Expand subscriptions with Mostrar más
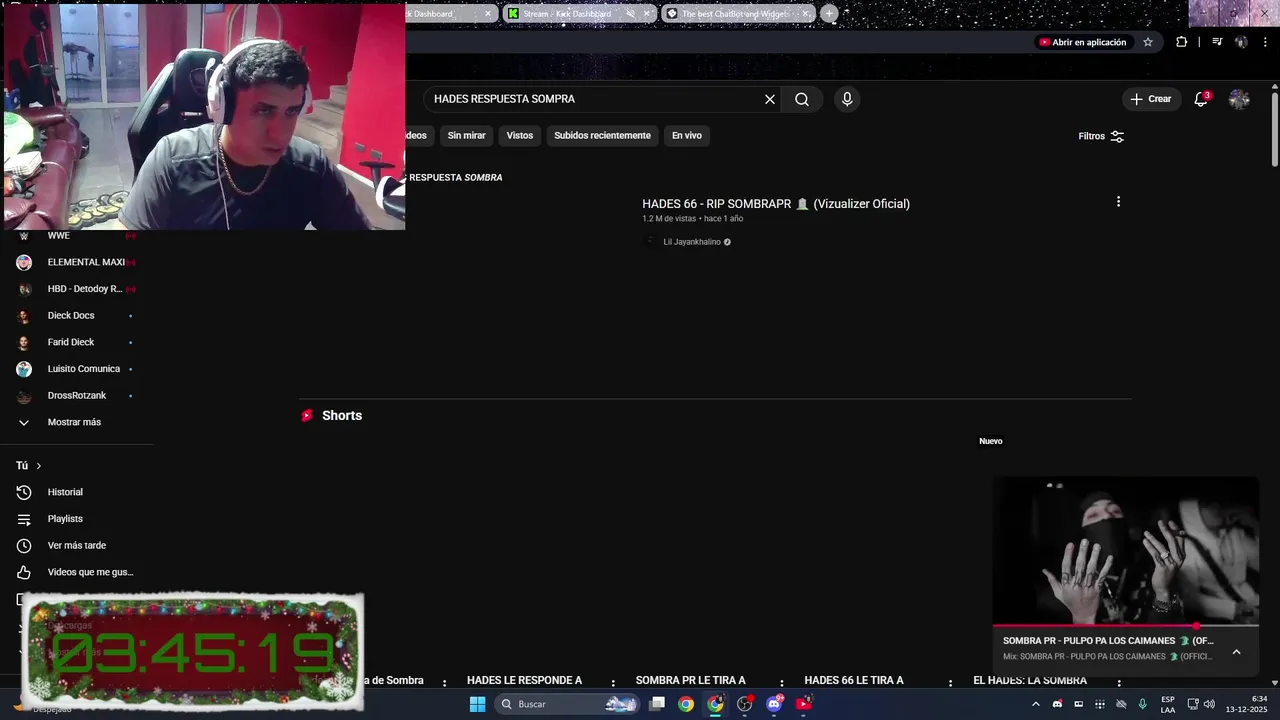The width and height of the screenshot is (1280, 720). coord(76,422)
